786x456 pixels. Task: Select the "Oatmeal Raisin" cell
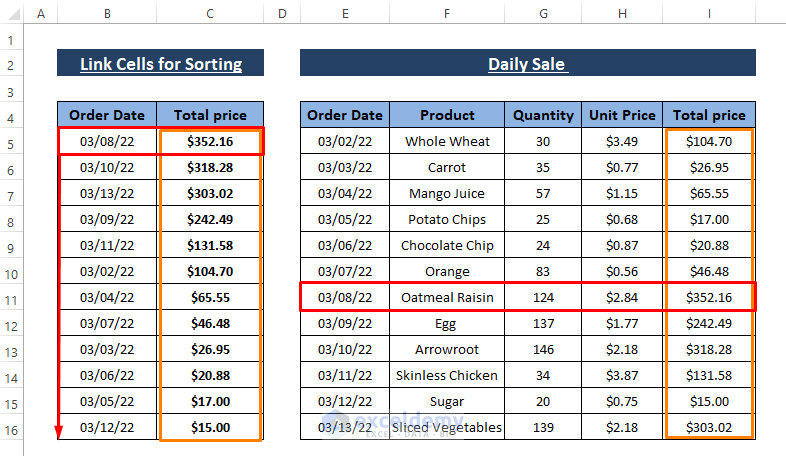447,297
